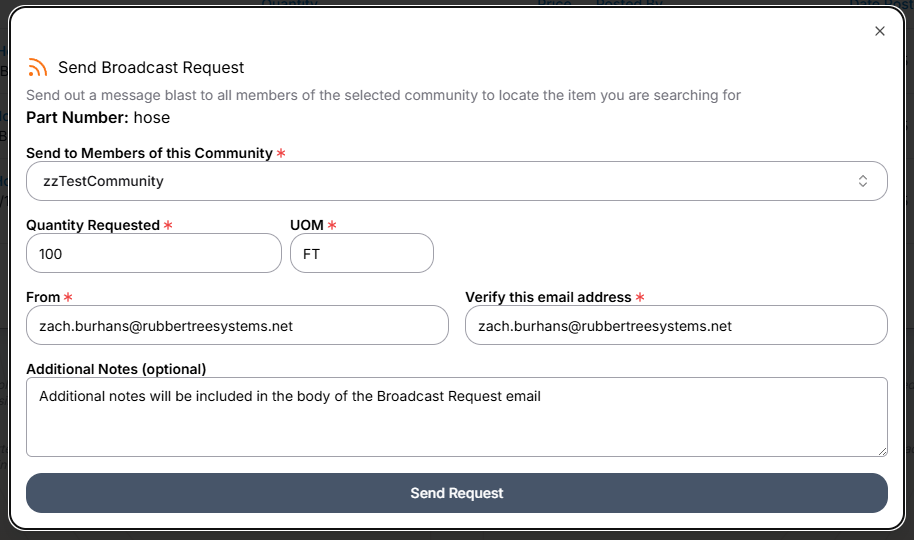914x540 pixels.
Task: Click the "Send to Members of this Community" label
Action: coord(149,153)
